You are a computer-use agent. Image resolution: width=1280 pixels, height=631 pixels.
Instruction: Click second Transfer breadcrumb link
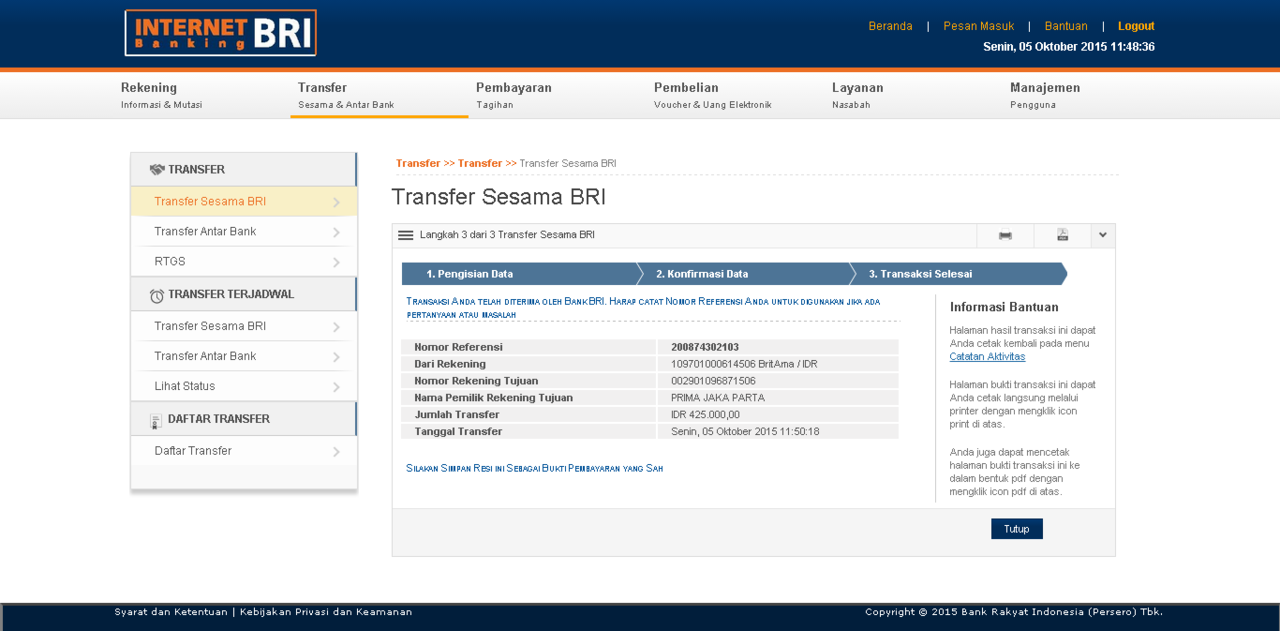click(x=480, y=163)
